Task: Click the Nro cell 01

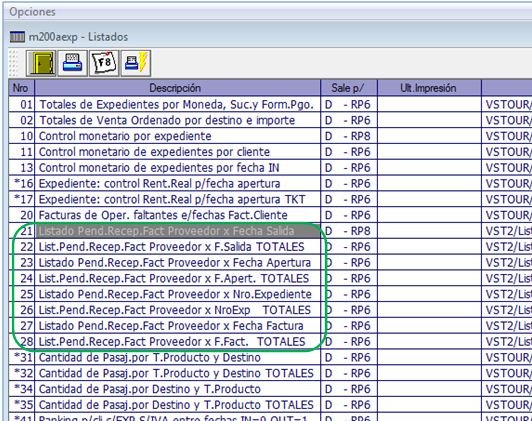Action: click(21, 104)
